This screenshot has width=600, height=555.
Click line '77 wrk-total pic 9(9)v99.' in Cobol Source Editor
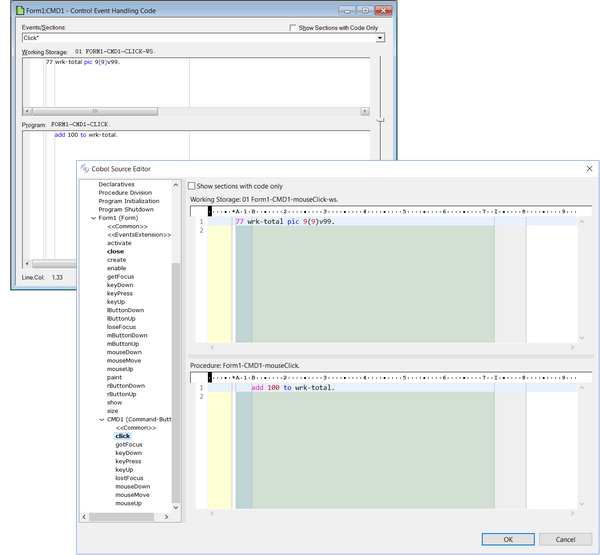tap(285, 222)
